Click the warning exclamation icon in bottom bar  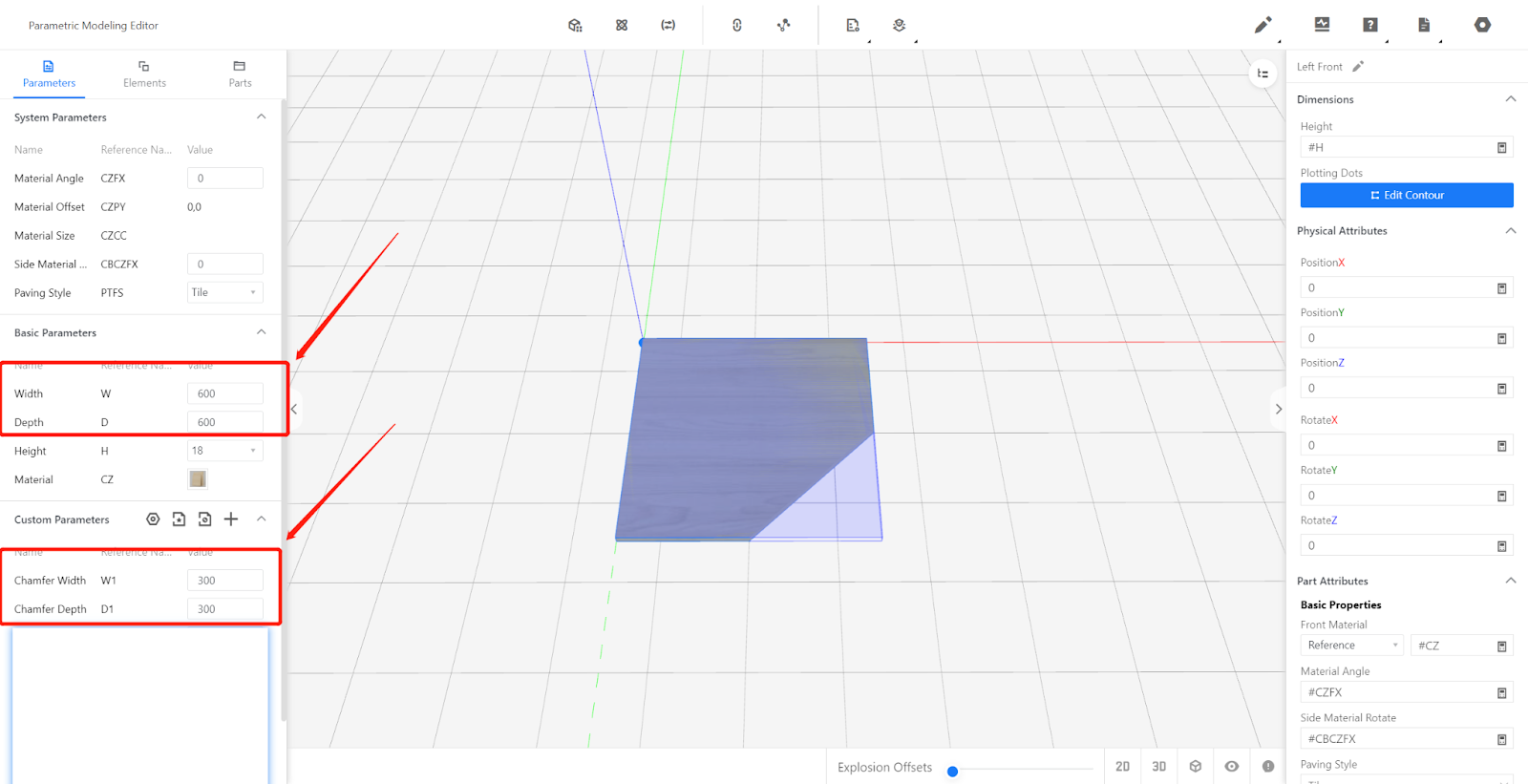(x=1267, y=767)
